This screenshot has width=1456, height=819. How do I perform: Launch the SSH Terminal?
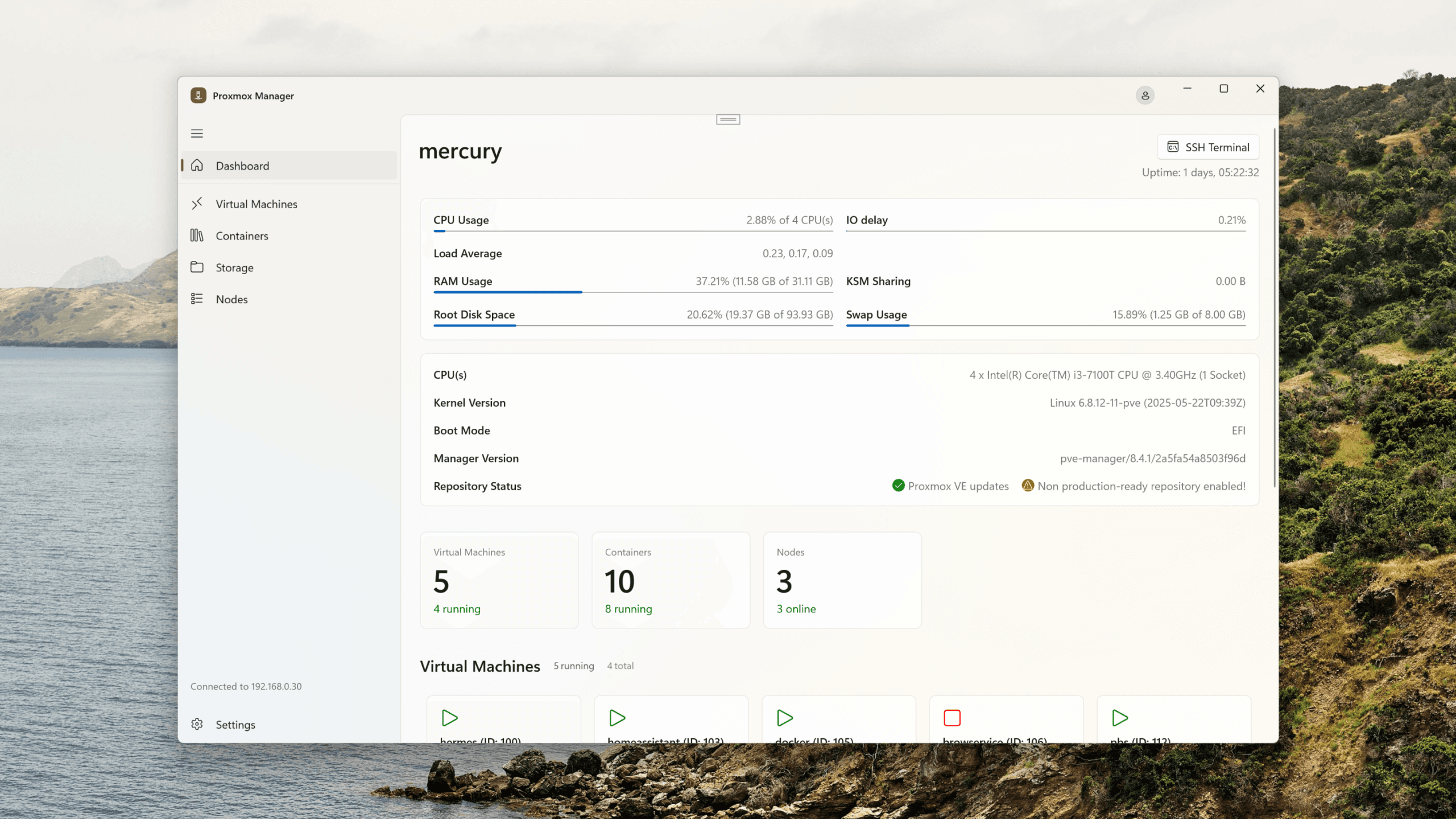tap(1208, 147)
